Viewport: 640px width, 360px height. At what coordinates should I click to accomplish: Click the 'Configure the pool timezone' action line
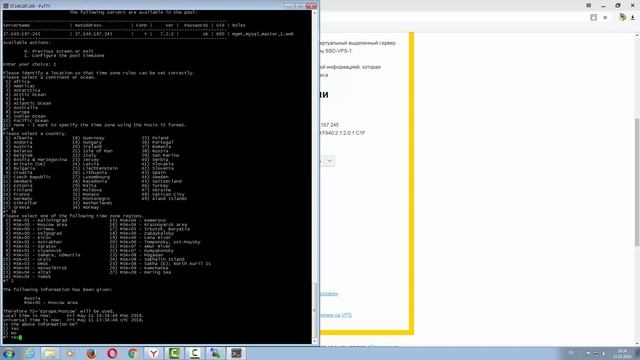coord(64,56)
